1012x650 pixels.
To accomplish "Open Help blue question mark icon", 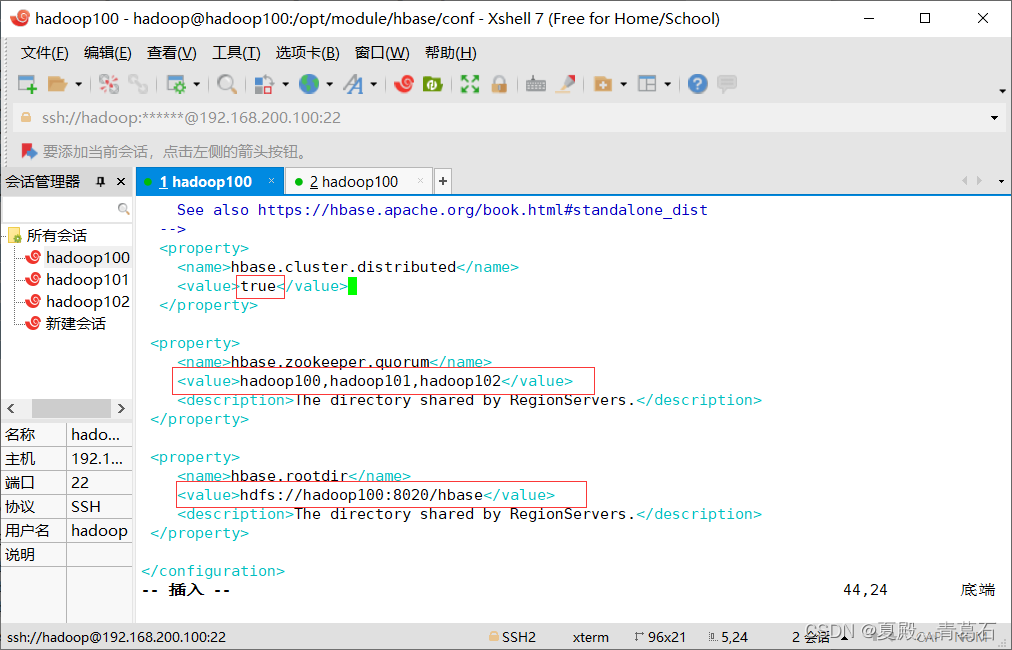I will [x=698, y=84].
